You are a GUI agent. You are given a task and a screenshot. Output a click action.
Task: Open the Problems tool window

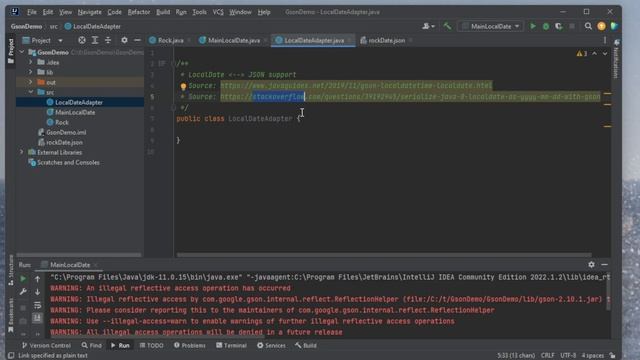coord(189,345)
